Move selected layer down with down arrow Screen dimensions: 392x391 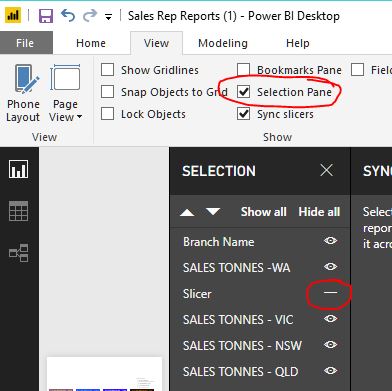[x=213, y=211]
